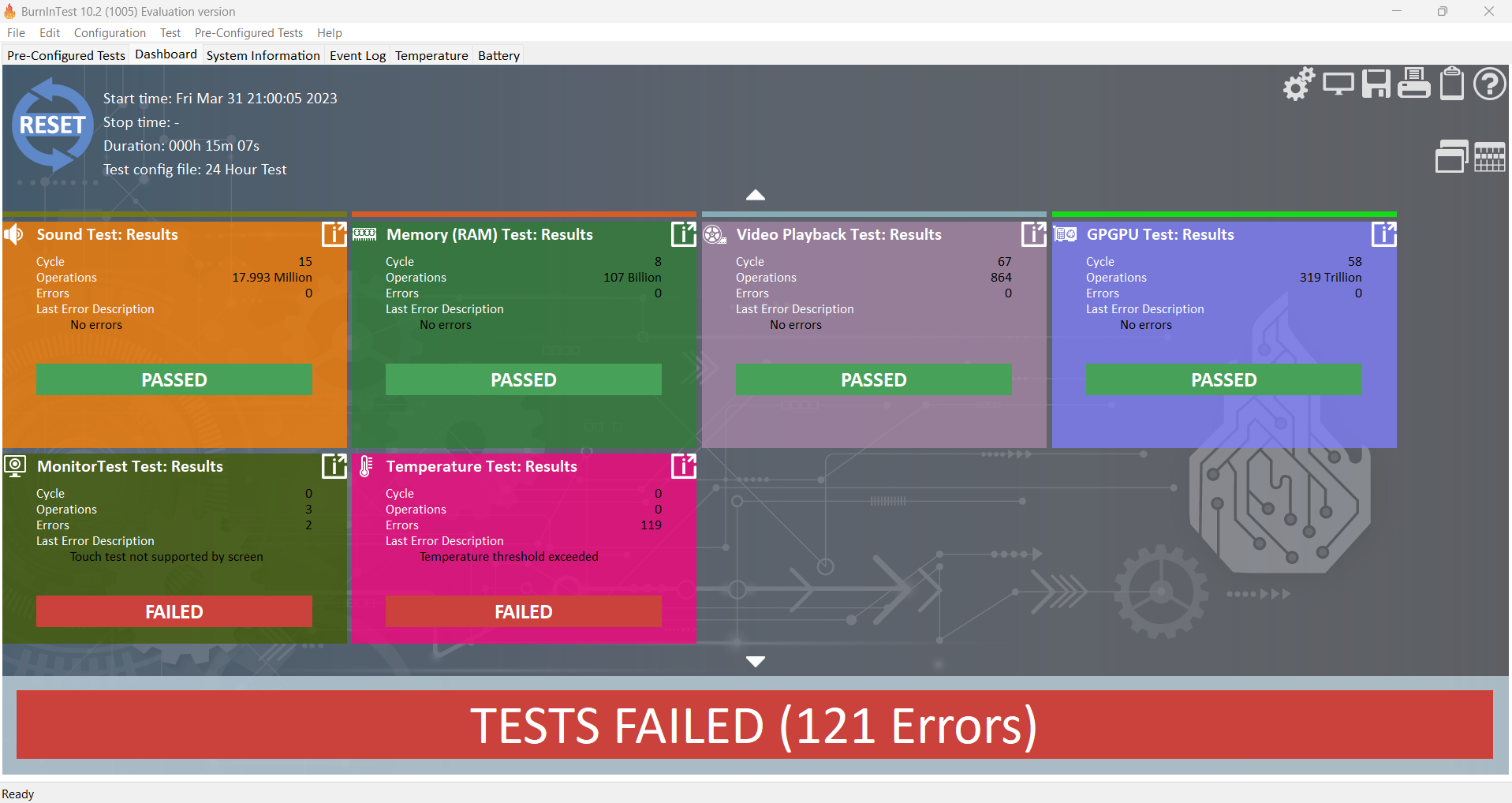The height and width of the screenshot is (803, 1512).
Task: Click 'Touch test not supported by screen' text
Action: tap(166, 557)
